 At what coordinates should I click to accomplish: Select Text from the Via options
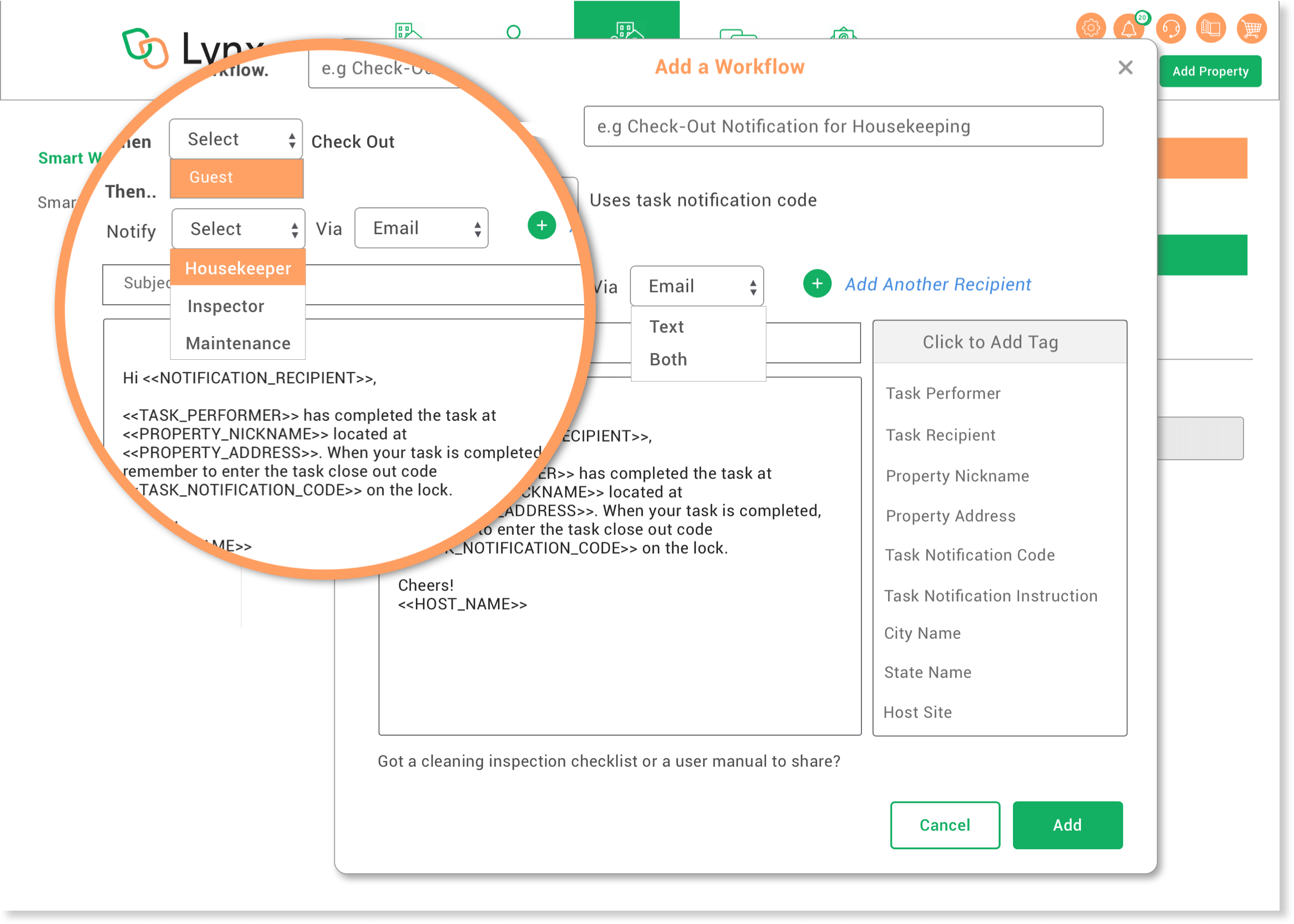666,327
